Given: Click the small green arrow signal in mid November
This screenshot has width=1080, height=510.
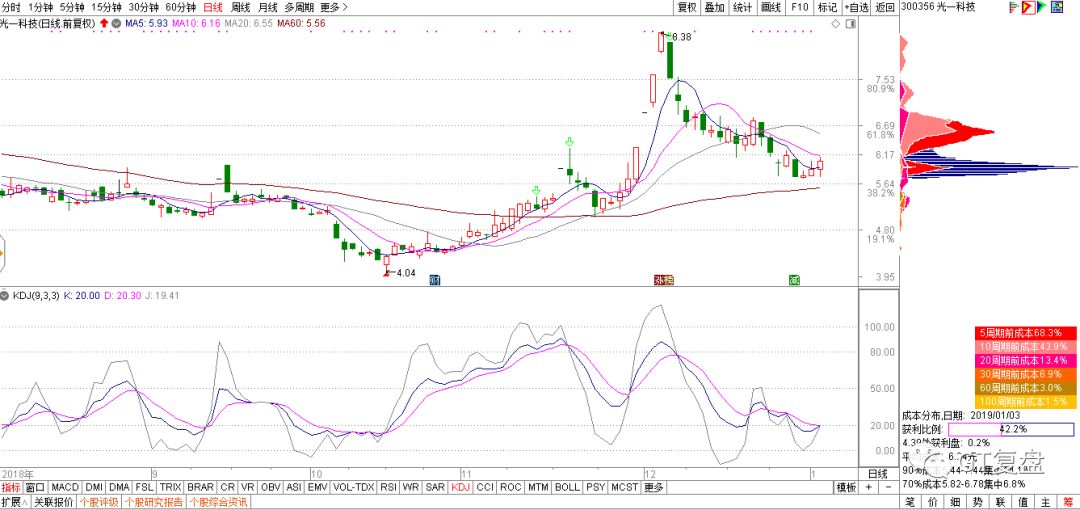Looking at the screenshot, I should click(536, 190).
